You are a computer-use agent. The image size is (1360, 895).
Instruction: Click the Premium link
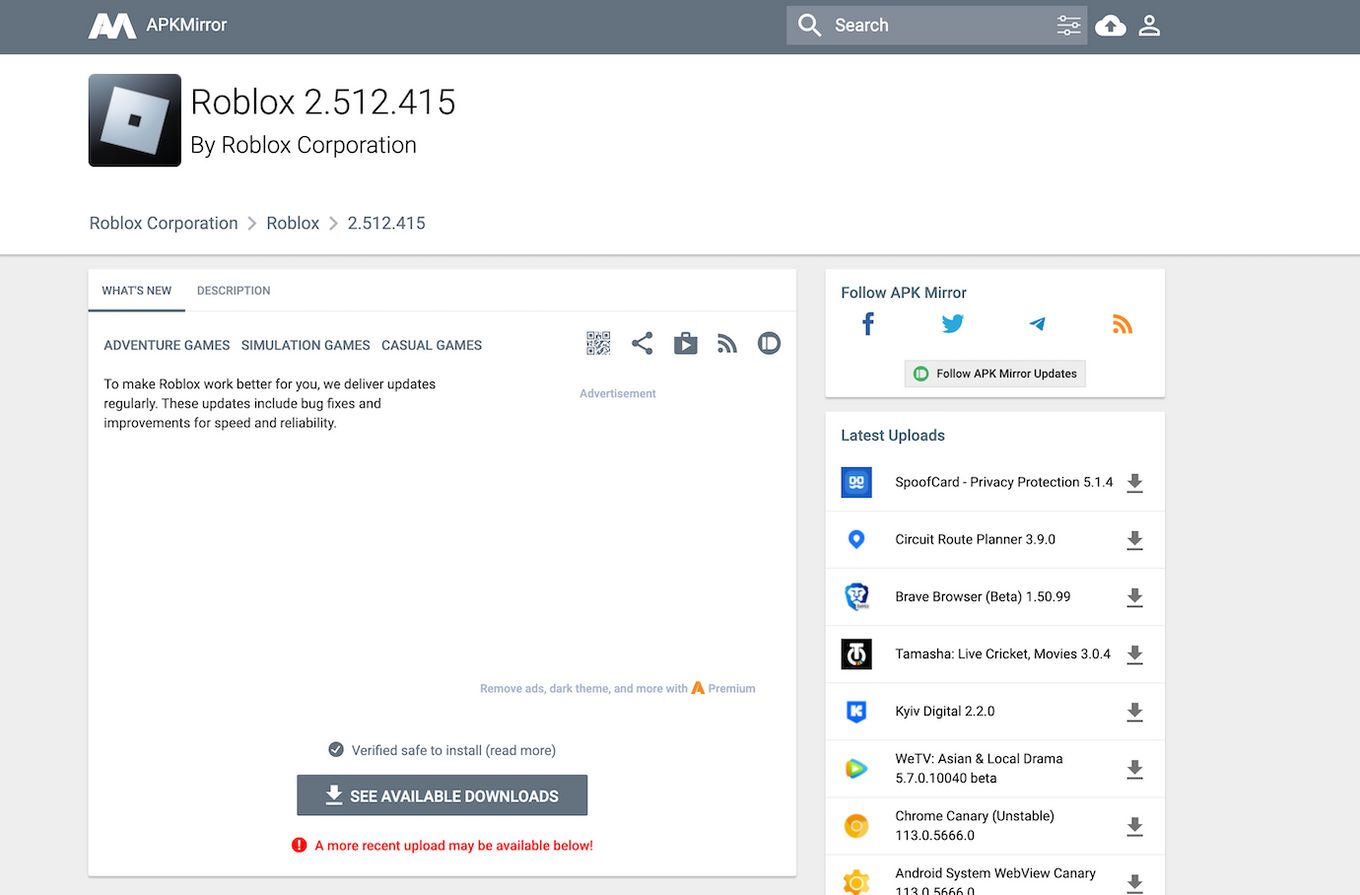pyautogui.click(x=724, y=688)
